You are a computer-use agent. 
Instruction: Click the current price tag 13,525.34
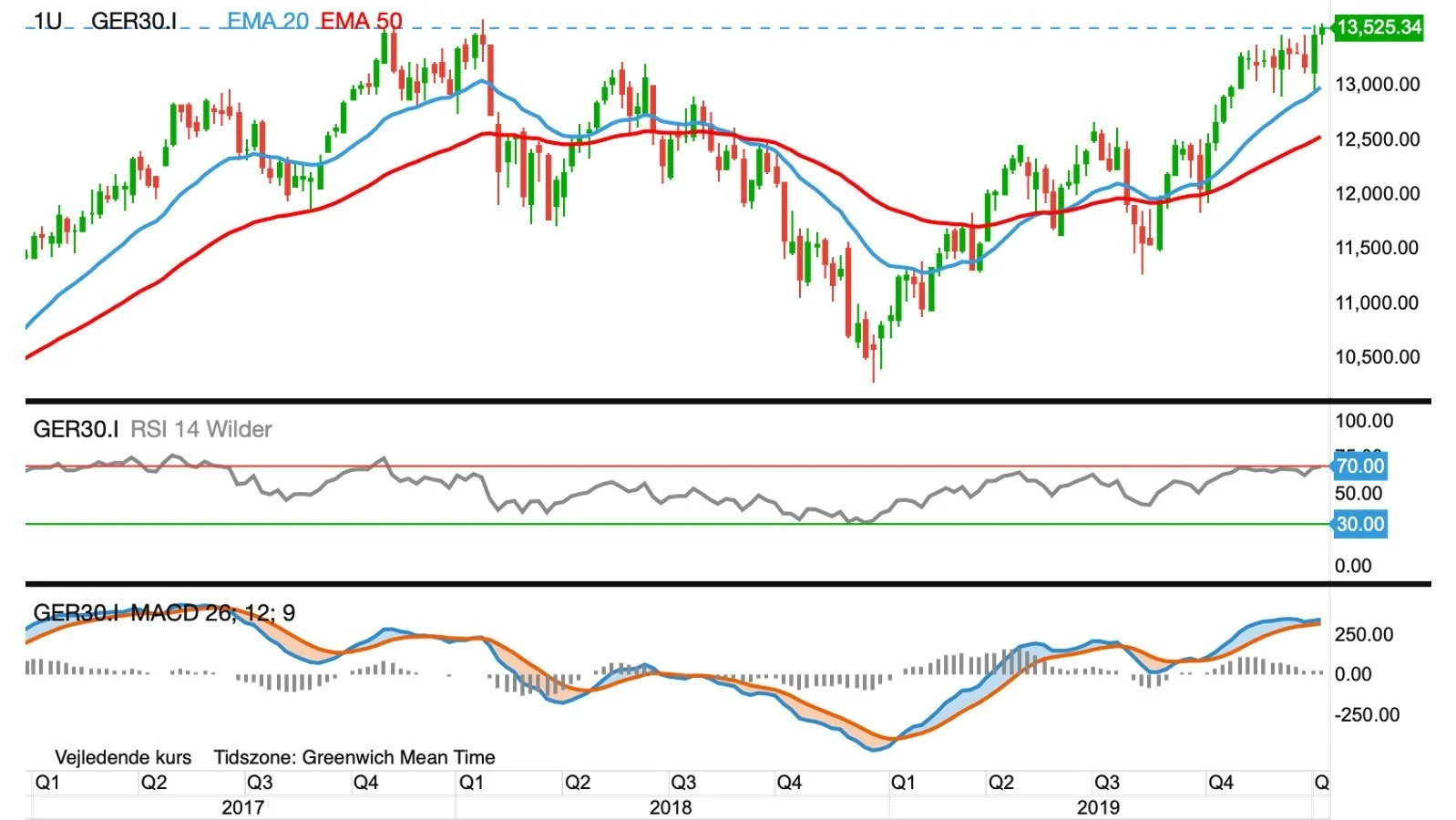click(x=1378, y=27)
